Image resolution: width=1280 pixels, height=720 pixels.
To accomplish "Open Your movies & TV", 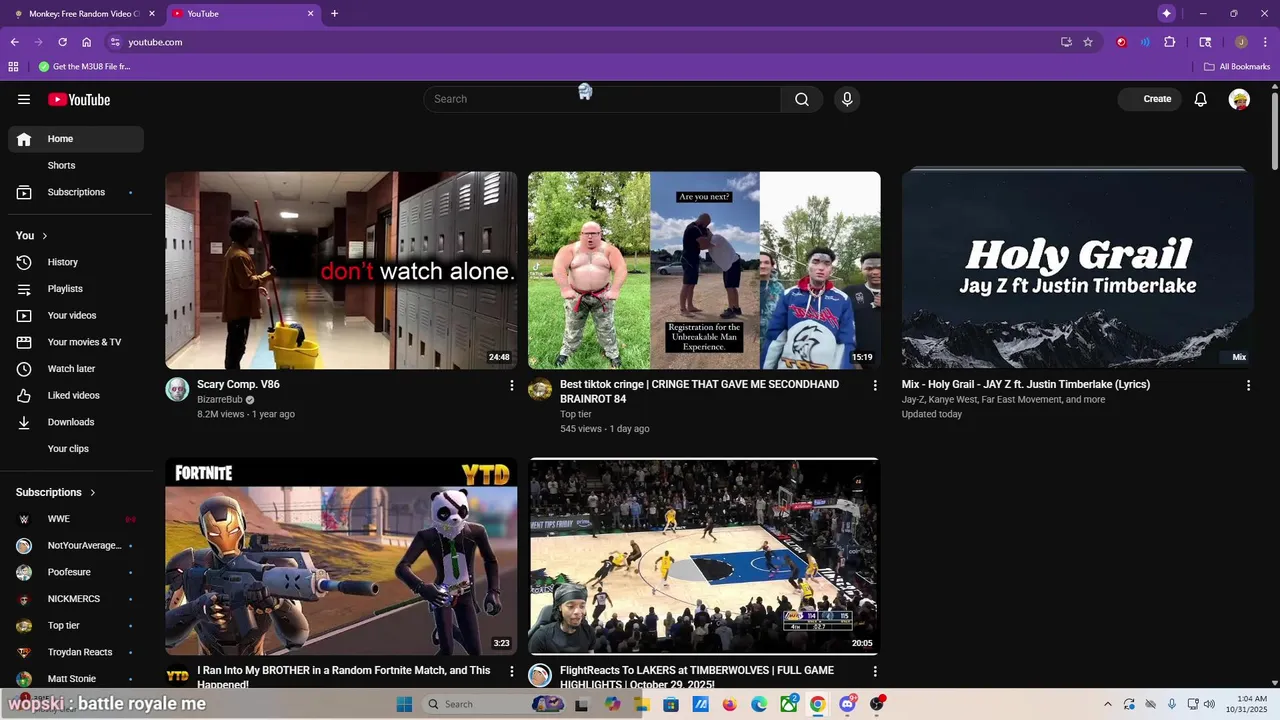I will [x=76, y=342].
